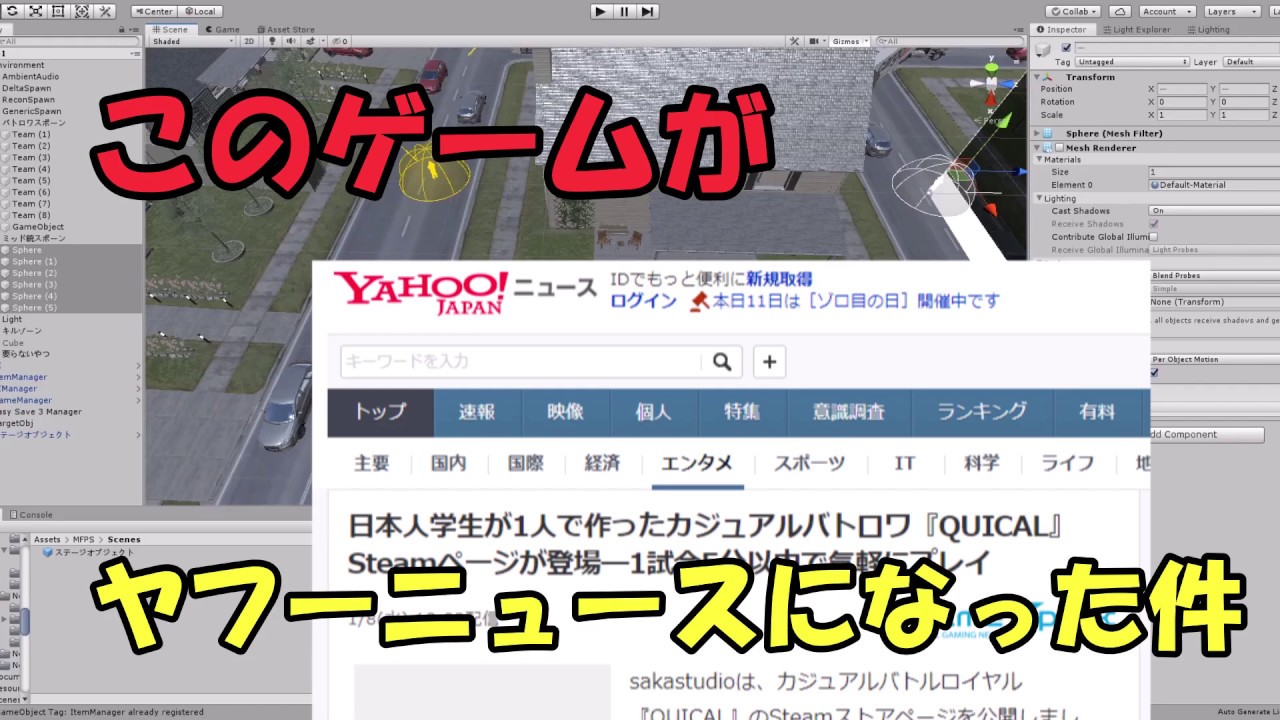Image resolution: width=1280 pixels, height=720 pixels.
Task: Open the Asset Store tab
Action: tap(286, 29)
